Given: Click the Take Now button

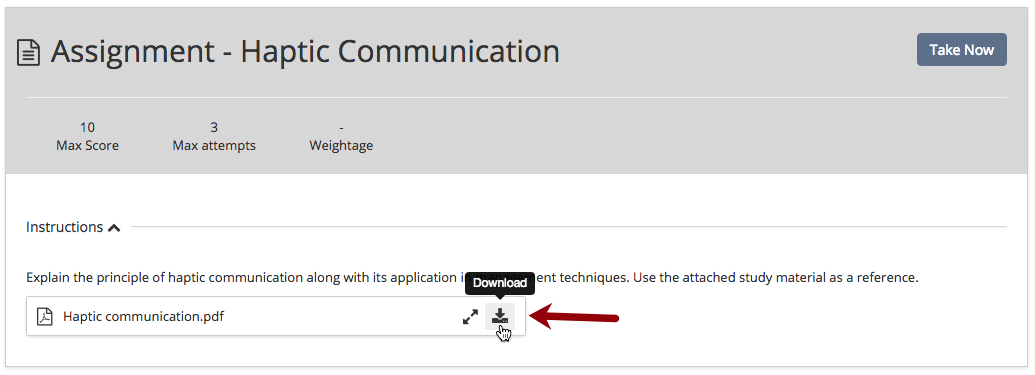Looking at the screenshot, I should click(961, 50).
